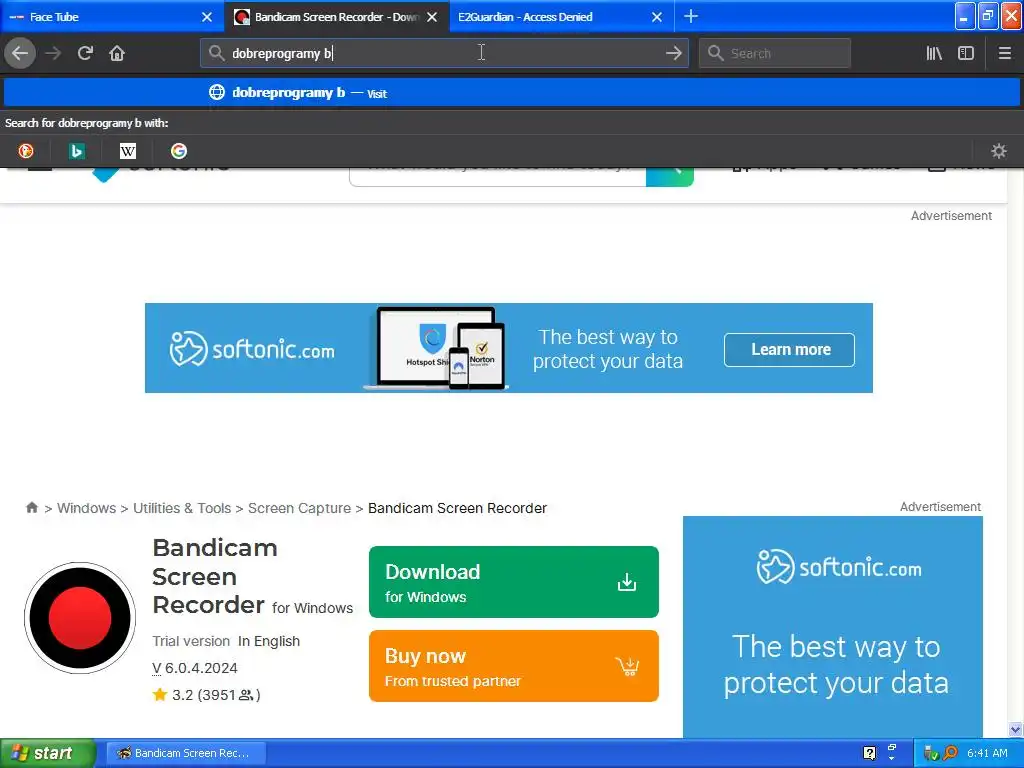1024x768 pixels.
Task: Click the page scrollbar down arrow
Action: pos(1015,729)
